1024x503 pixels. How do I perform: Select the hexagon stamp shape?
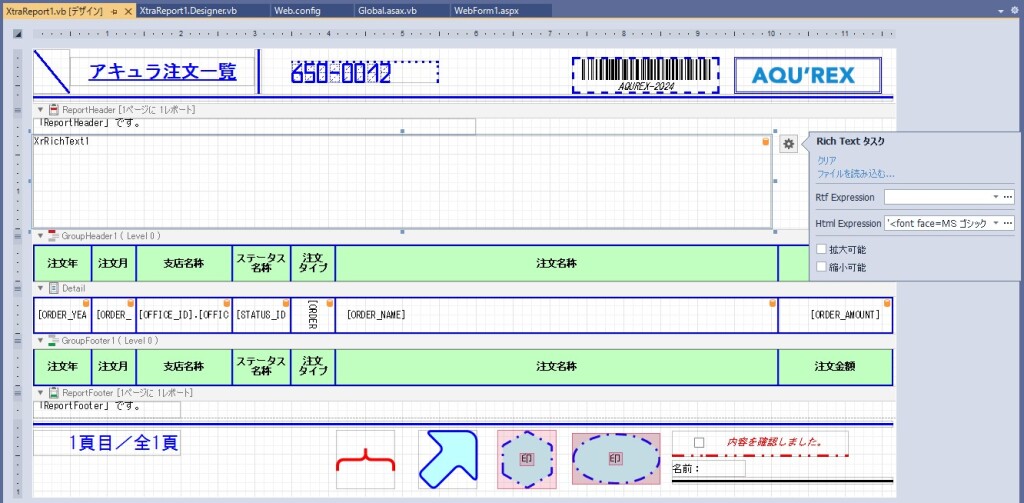click(526, 460)
